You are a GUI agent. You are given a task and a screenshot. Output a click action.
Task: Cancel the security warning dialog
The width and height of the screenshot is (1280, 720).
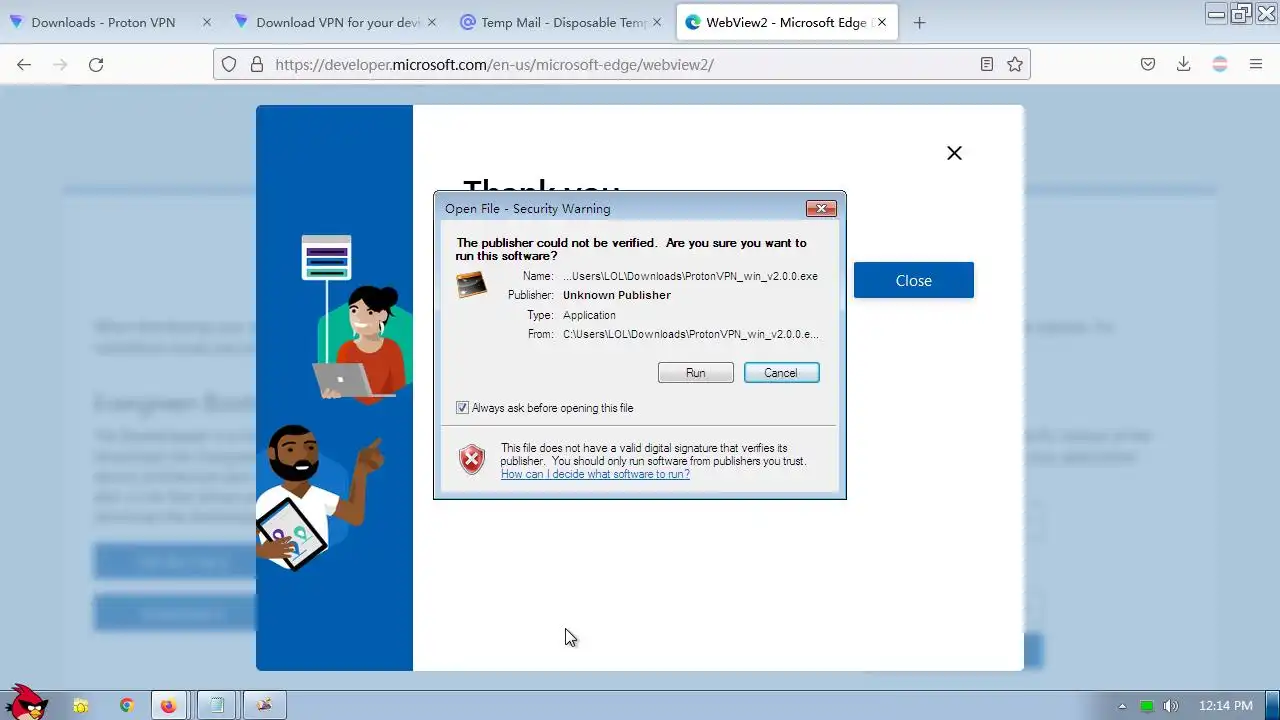pyautogui.click(x=781, y=373)
